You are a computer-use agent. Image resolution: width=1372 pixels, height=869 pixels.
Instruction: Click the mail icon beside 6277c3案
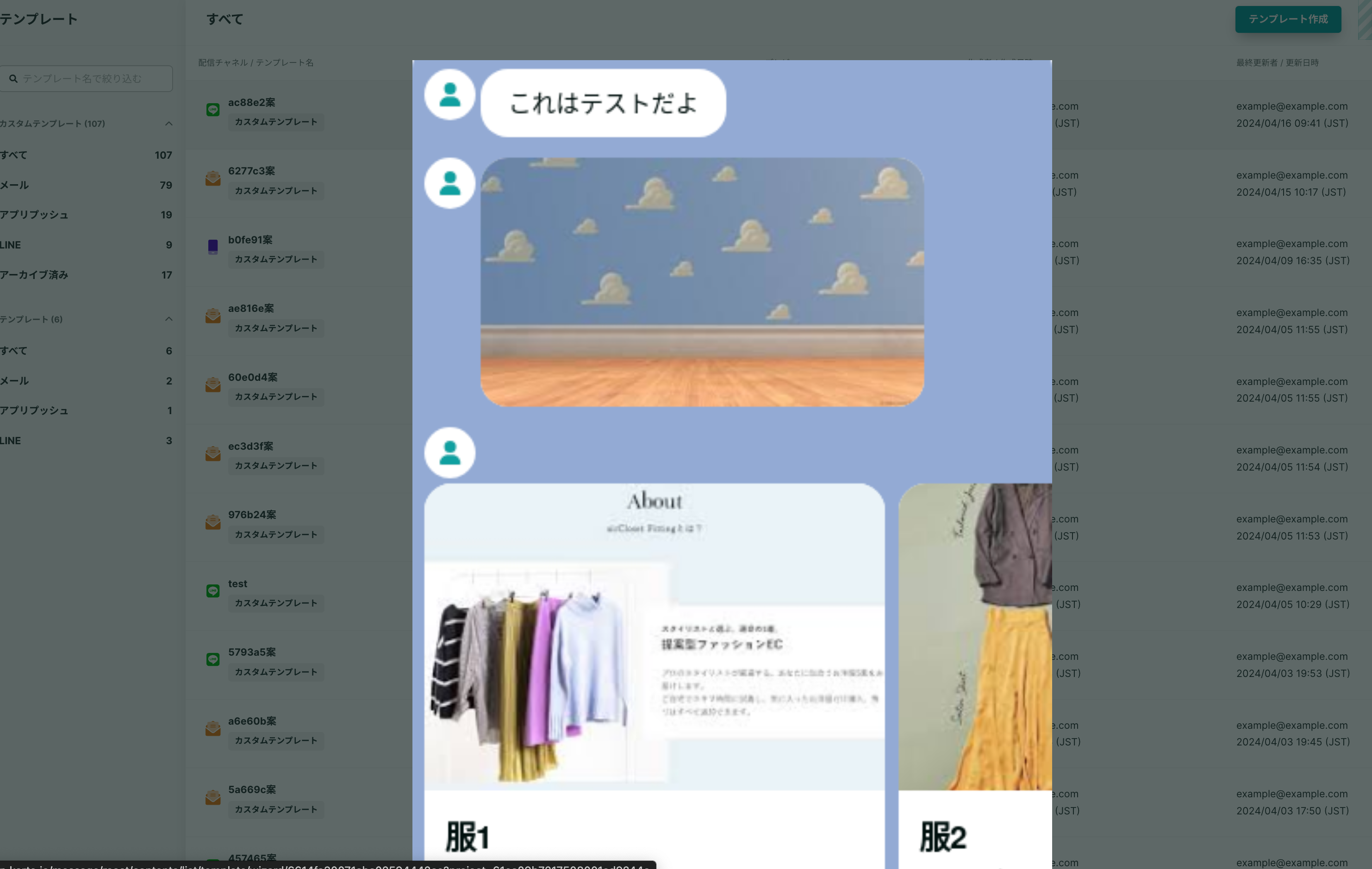tap(212, 179)
